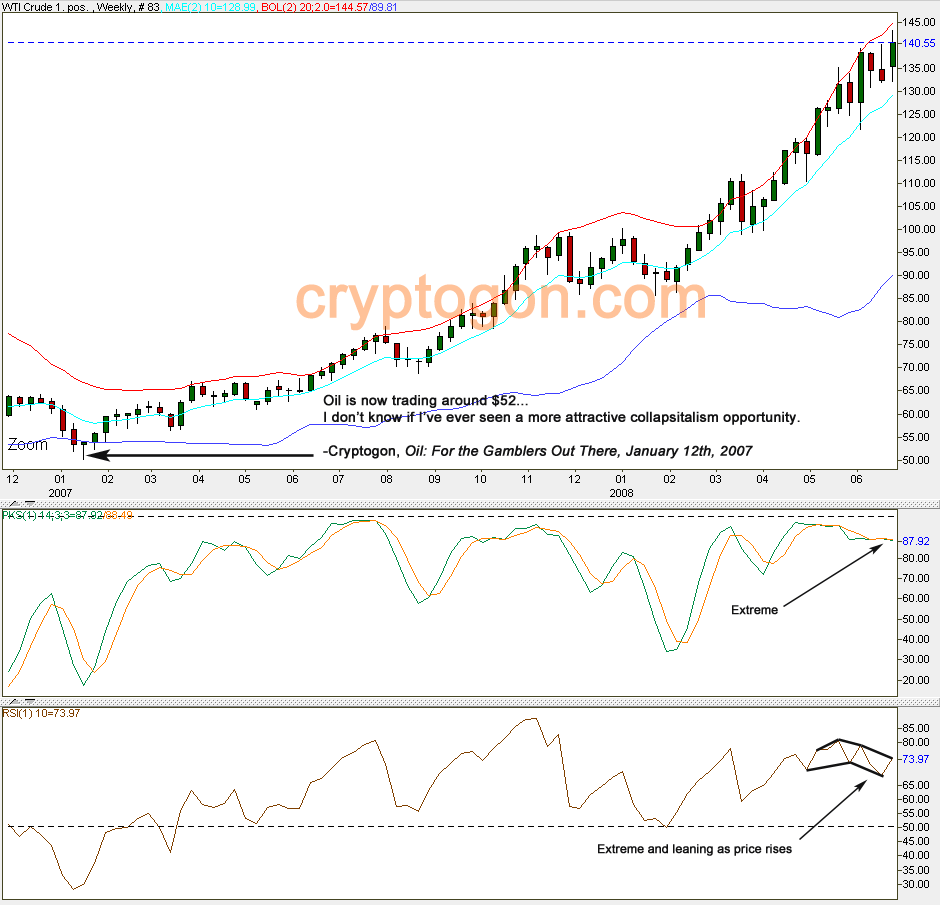Click the cryptogon.com watermark
Screen dimensions: 940x905
(x=500, y=297)
